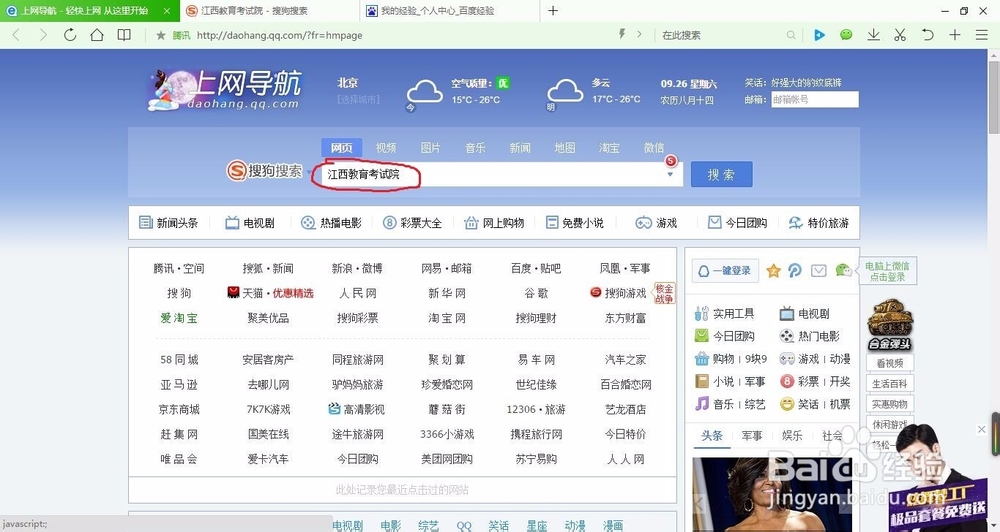Close the floating advertisement with X
This screenshot has height=532, width=1000.
982,429
